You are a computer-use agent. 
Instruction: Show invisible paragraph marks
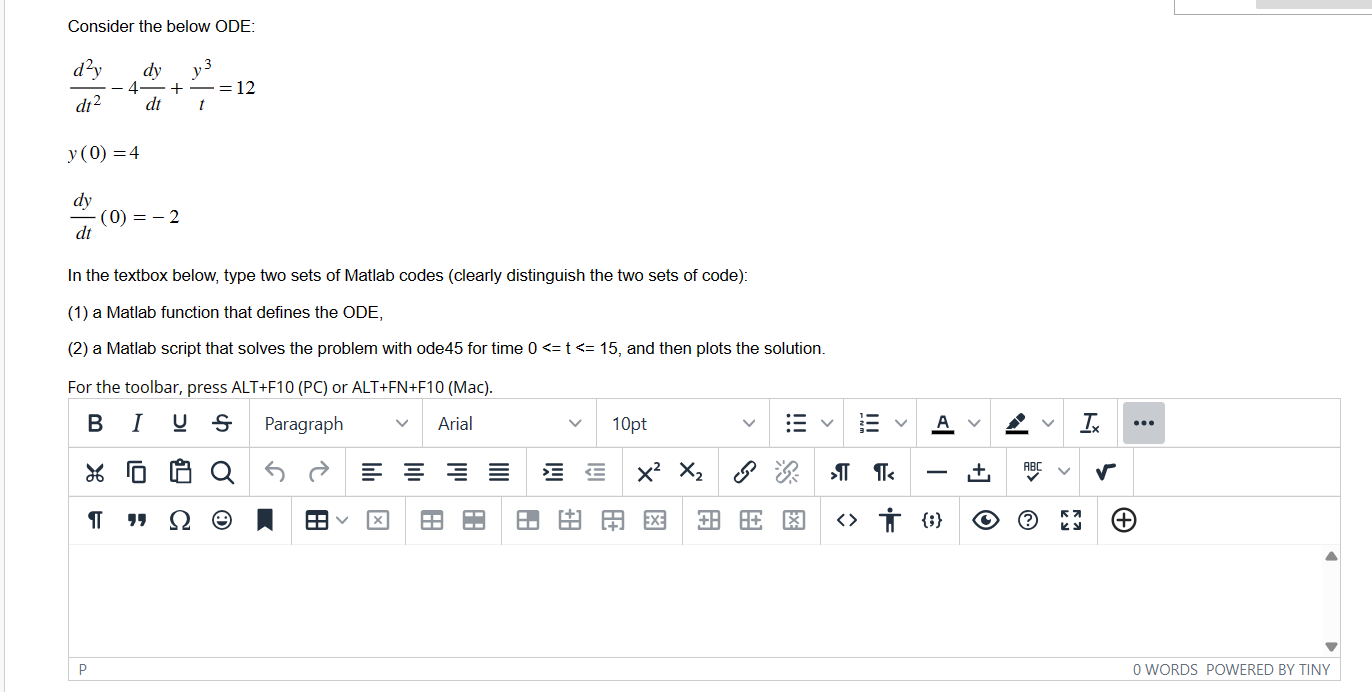95,520
